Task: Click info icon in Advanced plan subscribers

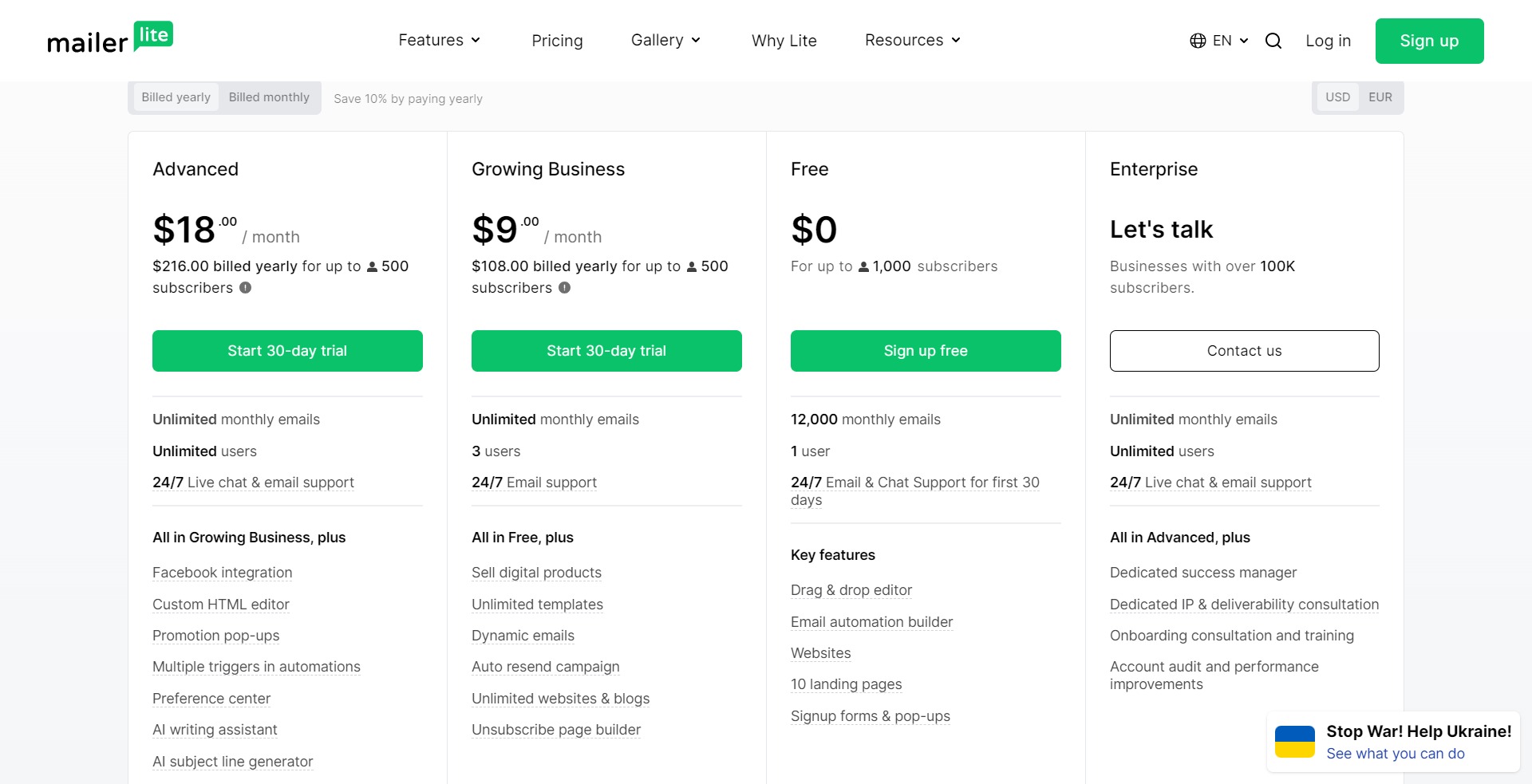Action: click(x=246, y=288)
